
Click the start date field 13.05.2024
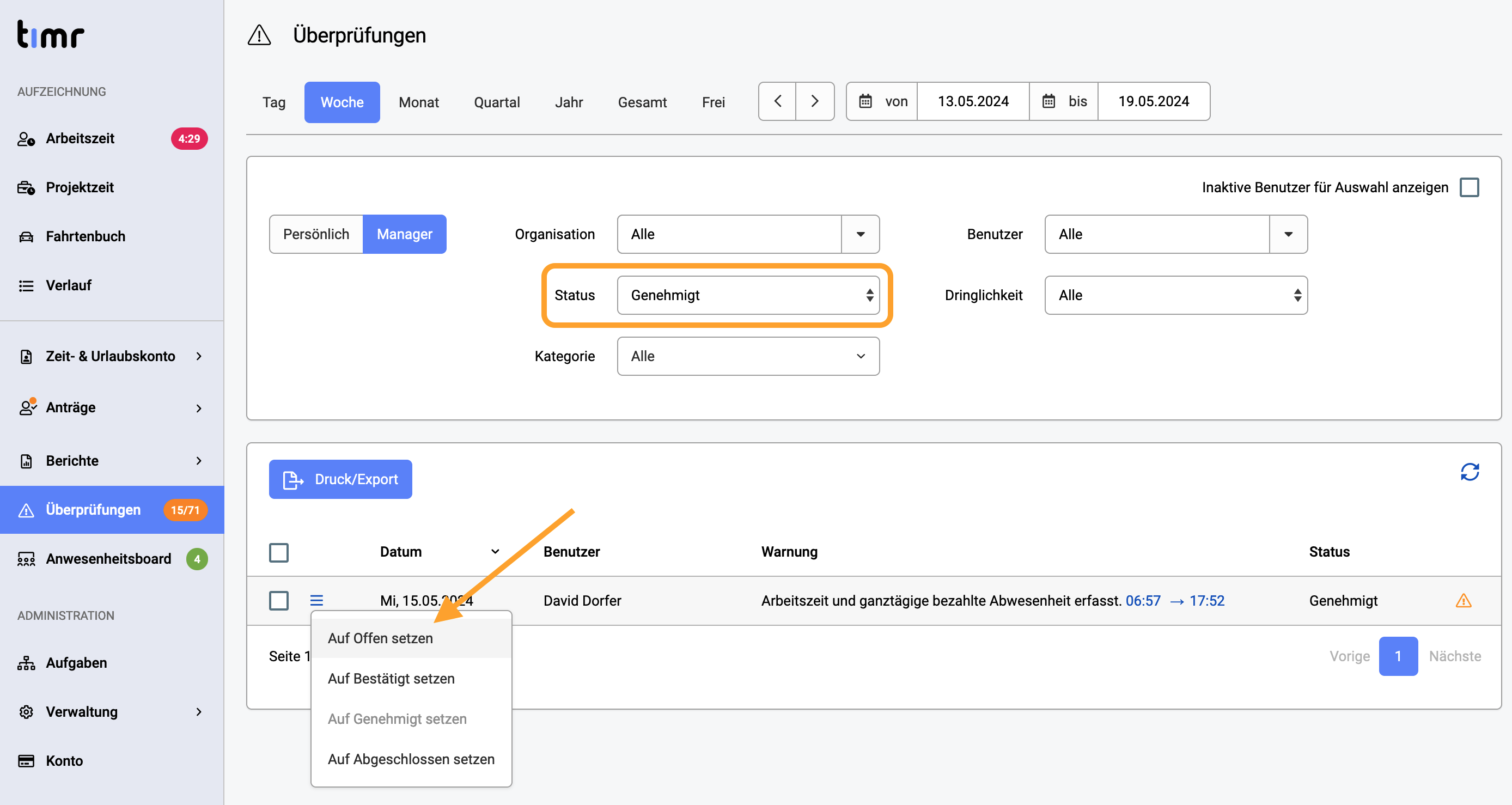tap(973, 101)
